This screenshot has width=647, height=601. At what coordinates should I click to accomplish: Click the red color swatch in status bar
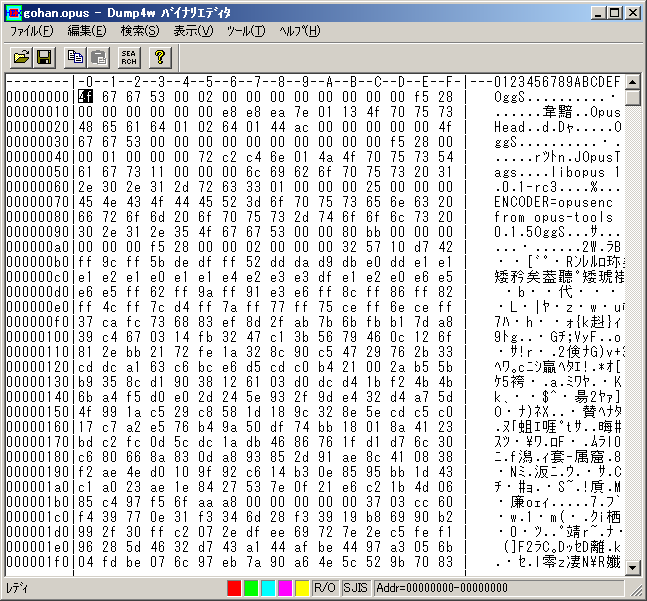click(234, 588)
